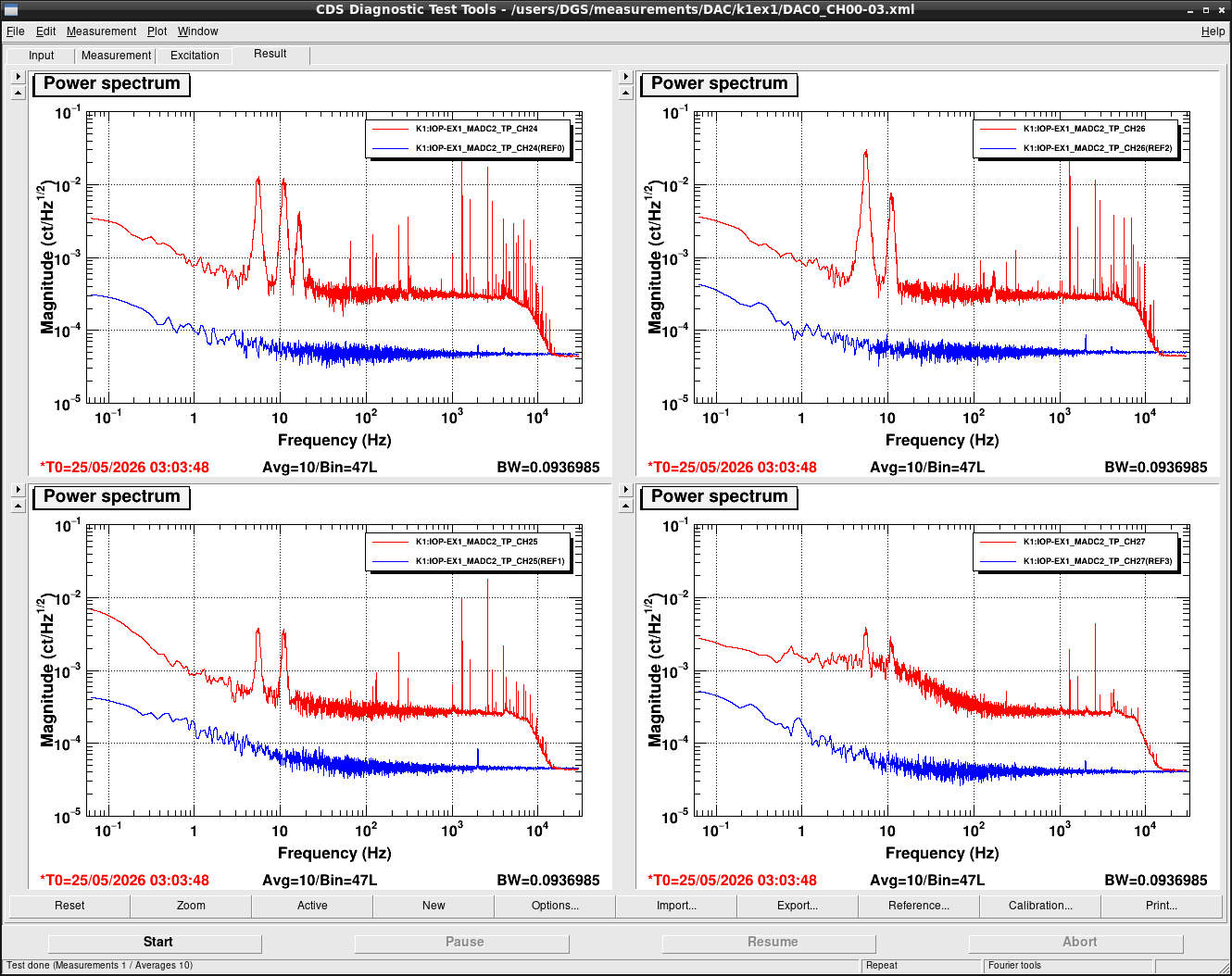Viewport: 1232px width, 976px height.
Task: Open the Plot menu
Action: 157,31
